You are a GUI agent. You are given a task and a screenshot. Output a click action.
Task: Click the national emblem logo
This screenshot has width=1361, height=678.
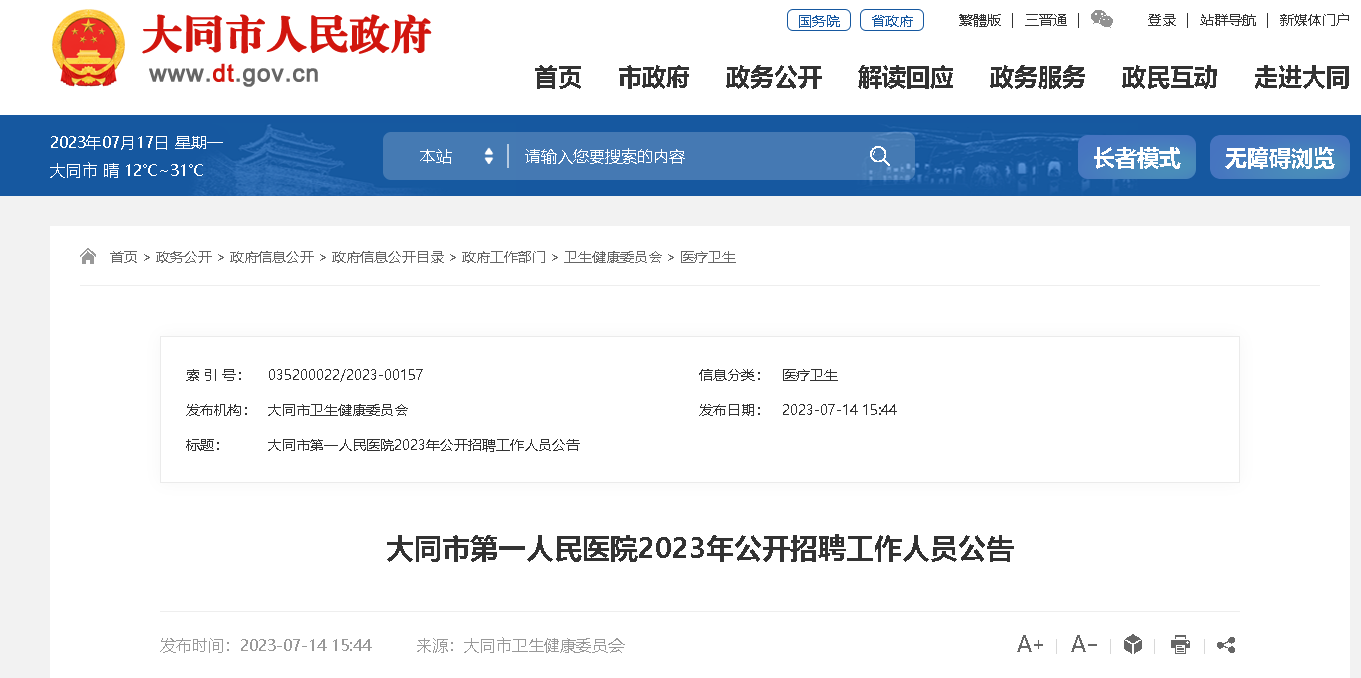click(x=88, y=50)
